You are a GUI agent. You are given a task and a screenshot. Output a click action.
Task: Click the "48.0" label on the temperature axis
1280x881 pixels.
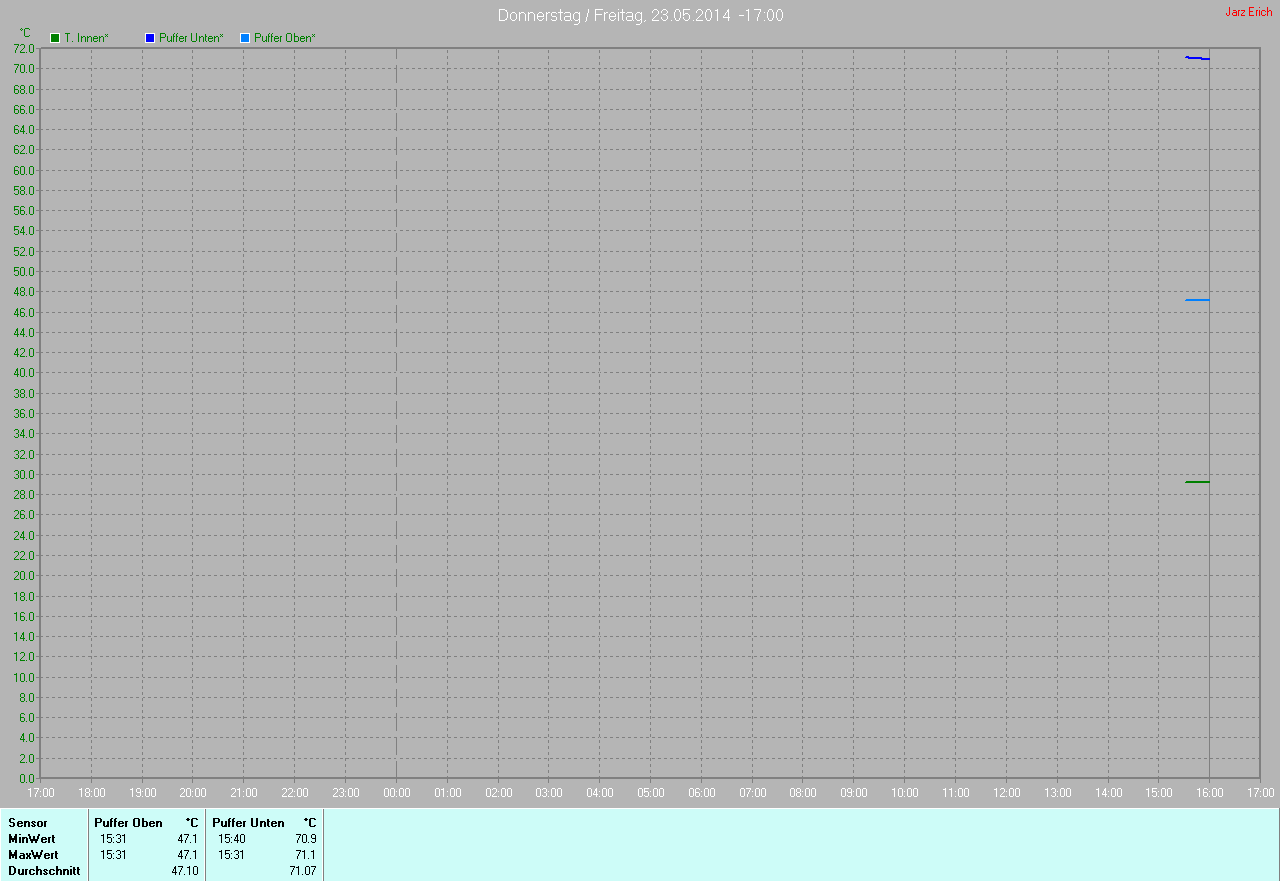(x=25, y=292)
